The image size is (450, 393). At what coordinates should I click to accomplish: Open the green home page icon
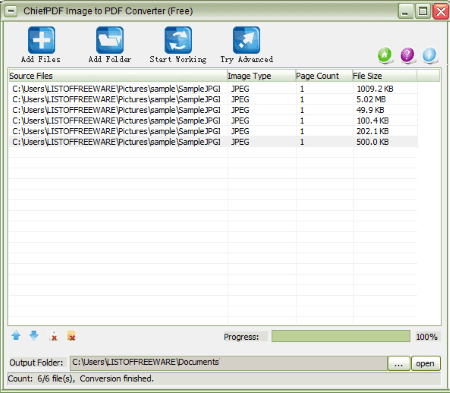(385, 55)
